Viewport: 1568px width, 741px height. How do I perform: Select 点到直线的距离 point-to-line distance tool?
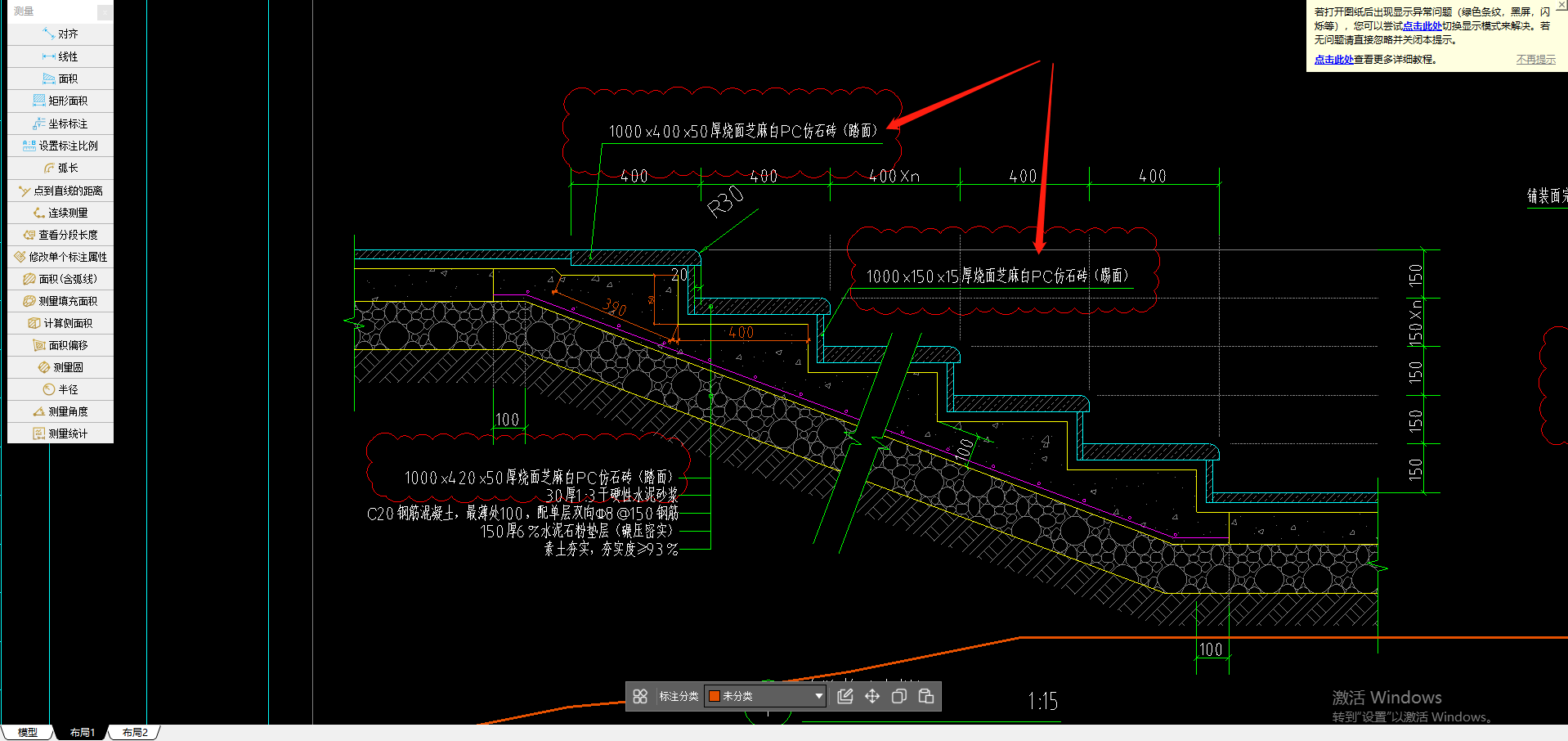pos(60,191)
